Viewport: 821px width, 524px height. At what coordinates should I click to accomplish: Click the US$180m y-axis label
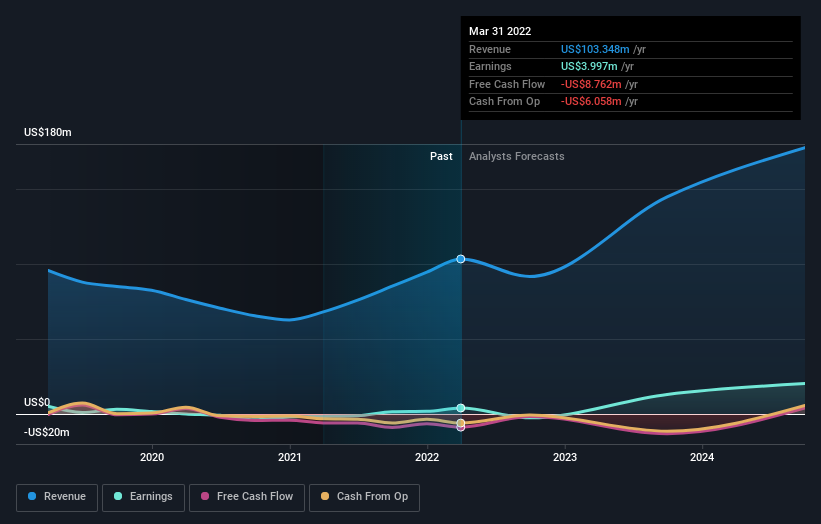point(48,132)
